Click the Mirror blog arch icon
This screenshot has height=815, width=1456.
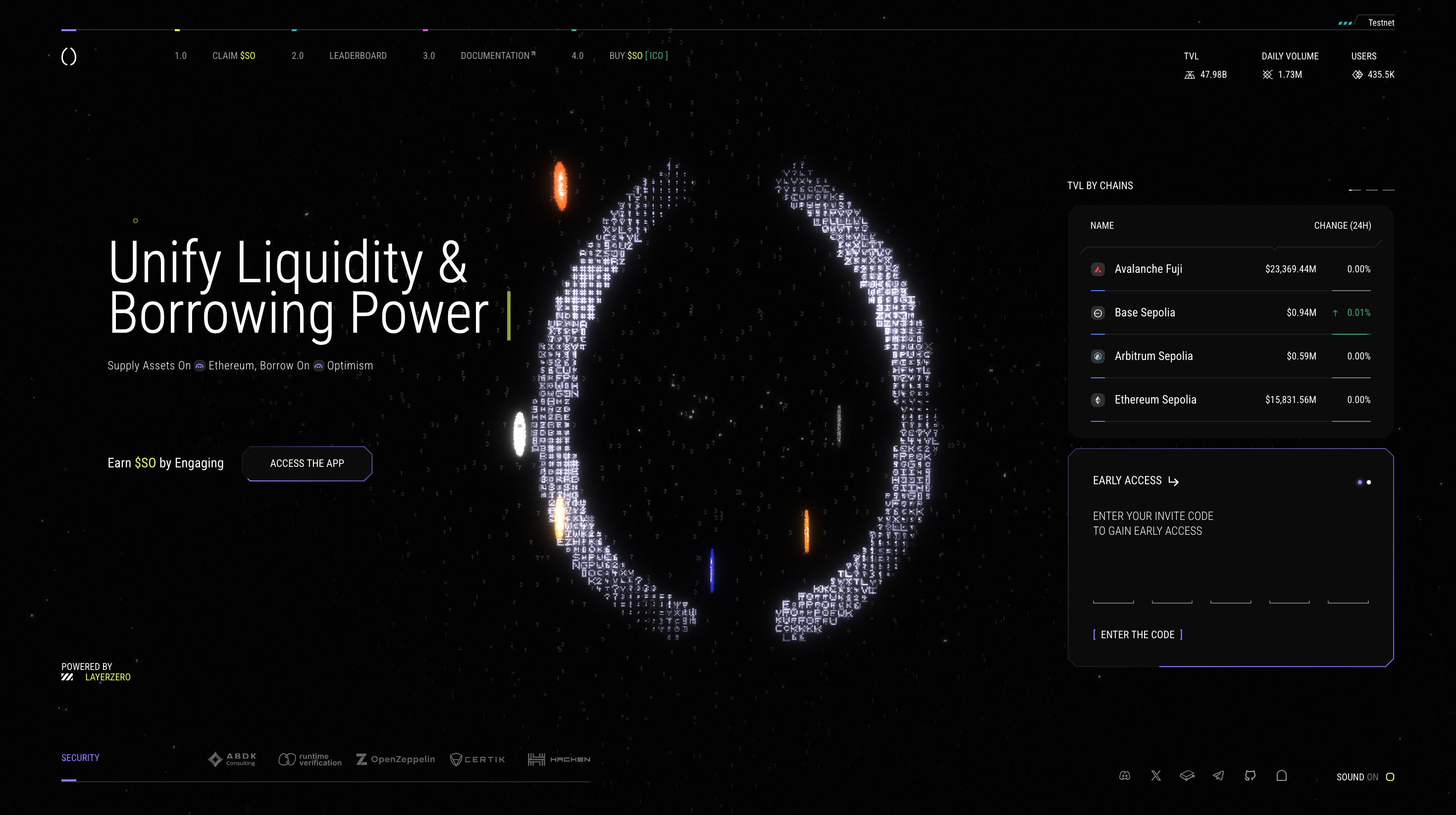(1281, 776)
